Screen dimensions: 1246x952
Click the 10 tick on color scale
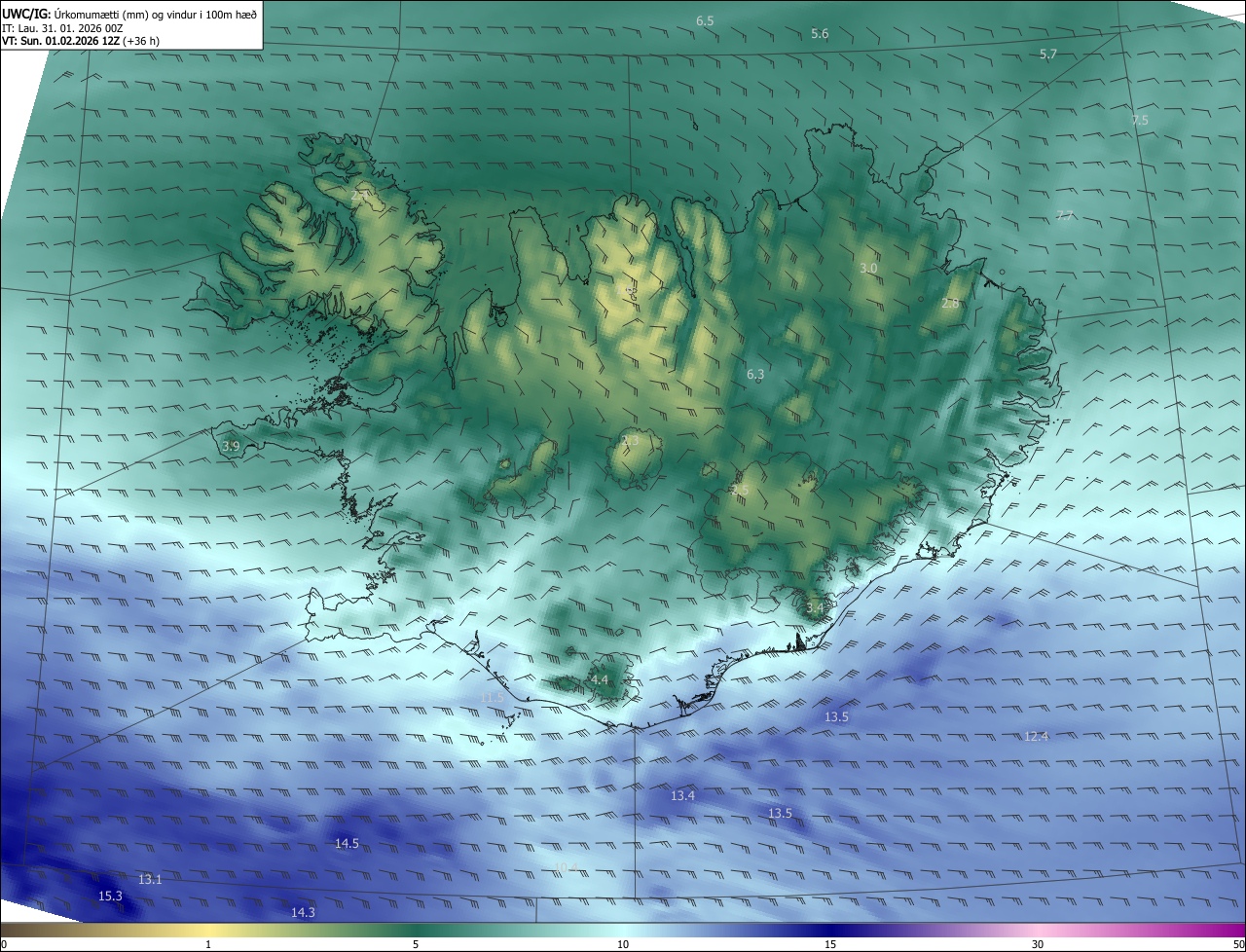point(623,944)
